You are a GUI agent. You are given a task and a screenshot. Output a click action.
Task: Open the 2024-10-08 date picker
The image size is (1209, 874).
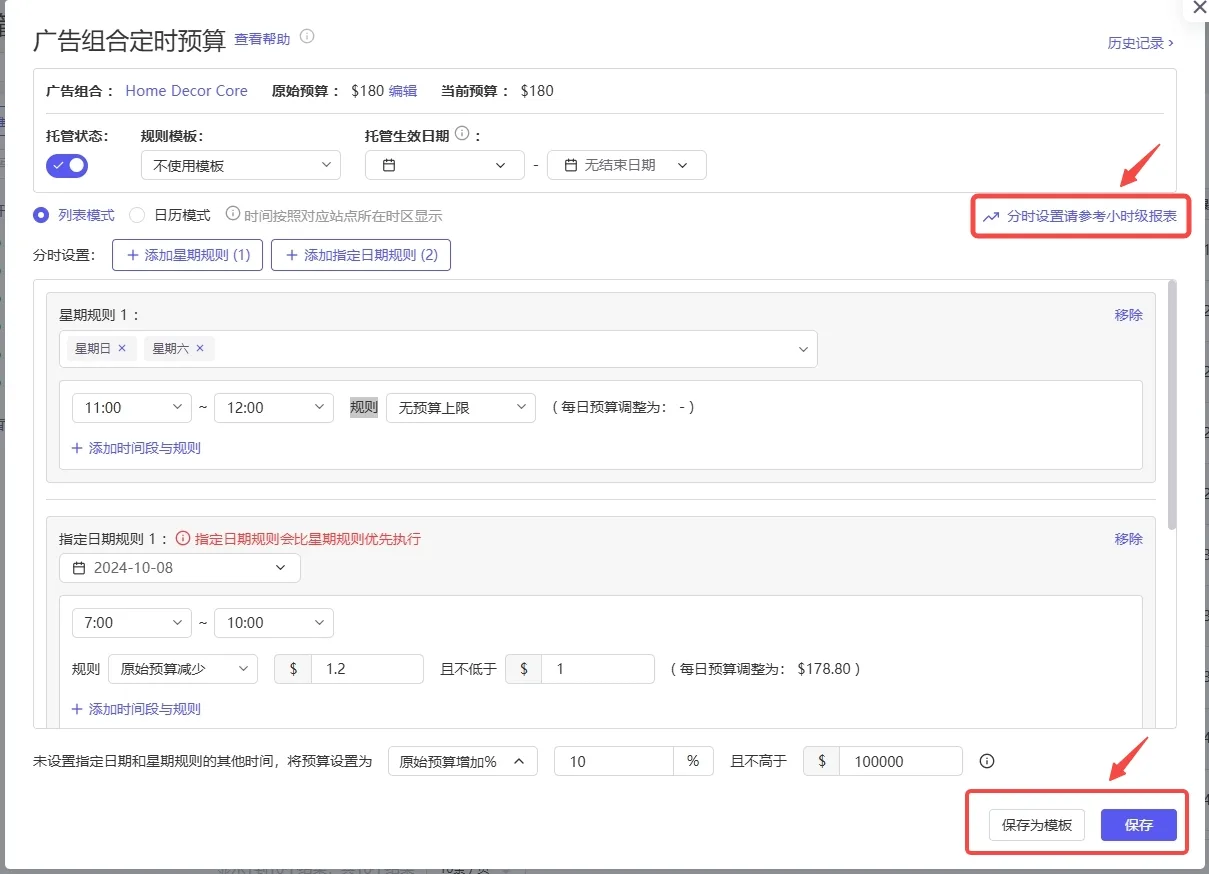pyautogui.click(x=180, y=568)
